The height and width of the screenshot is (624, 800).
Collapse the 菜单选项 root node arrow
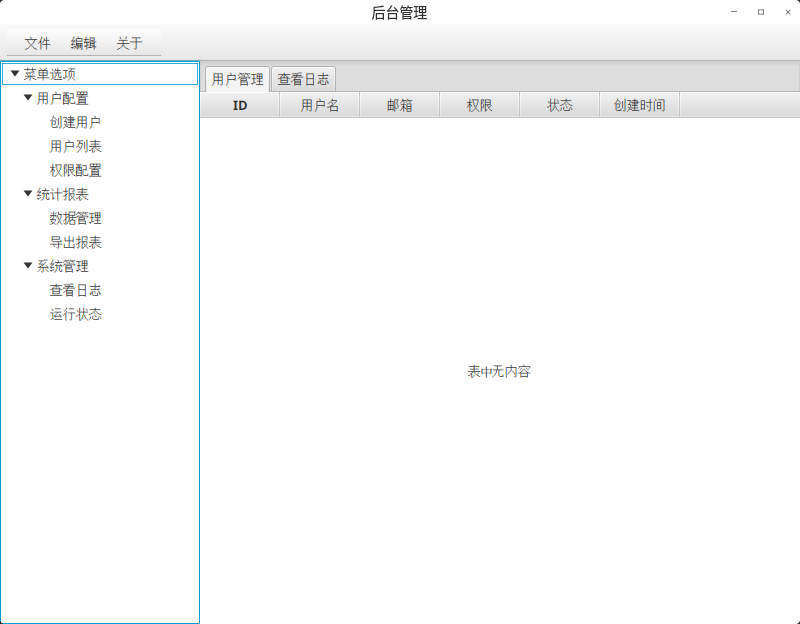tap(15, 74)
